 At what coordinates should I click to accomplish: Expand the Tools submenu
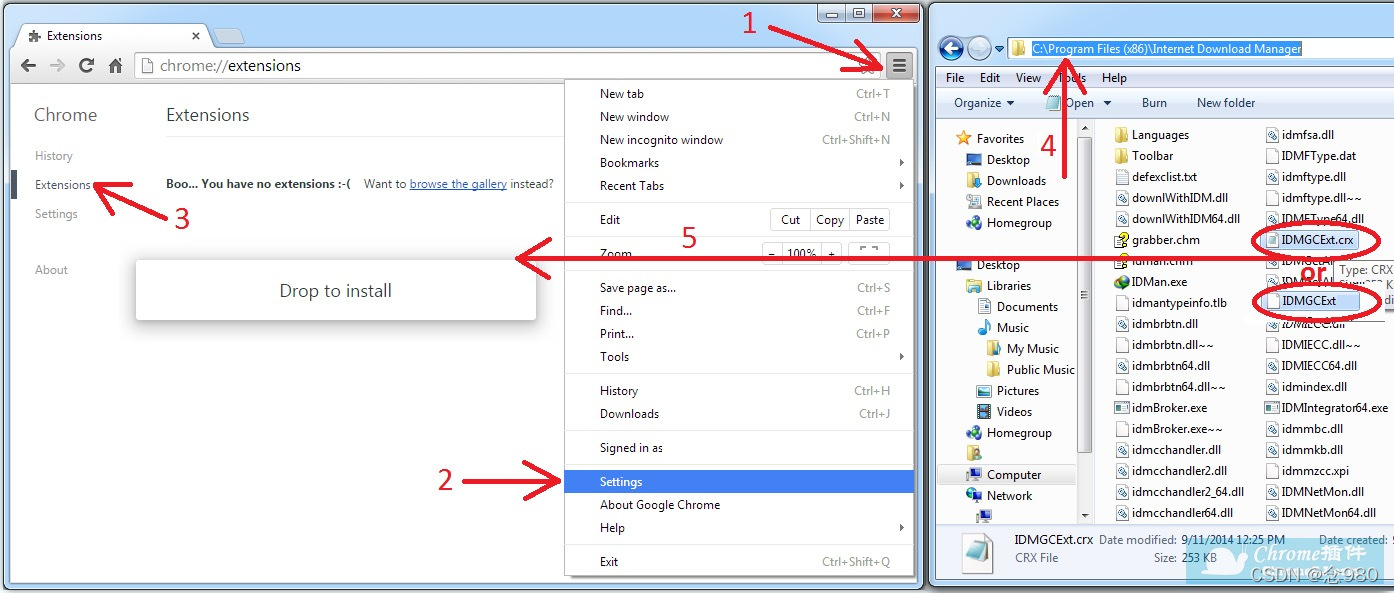[x=739, y=357]
